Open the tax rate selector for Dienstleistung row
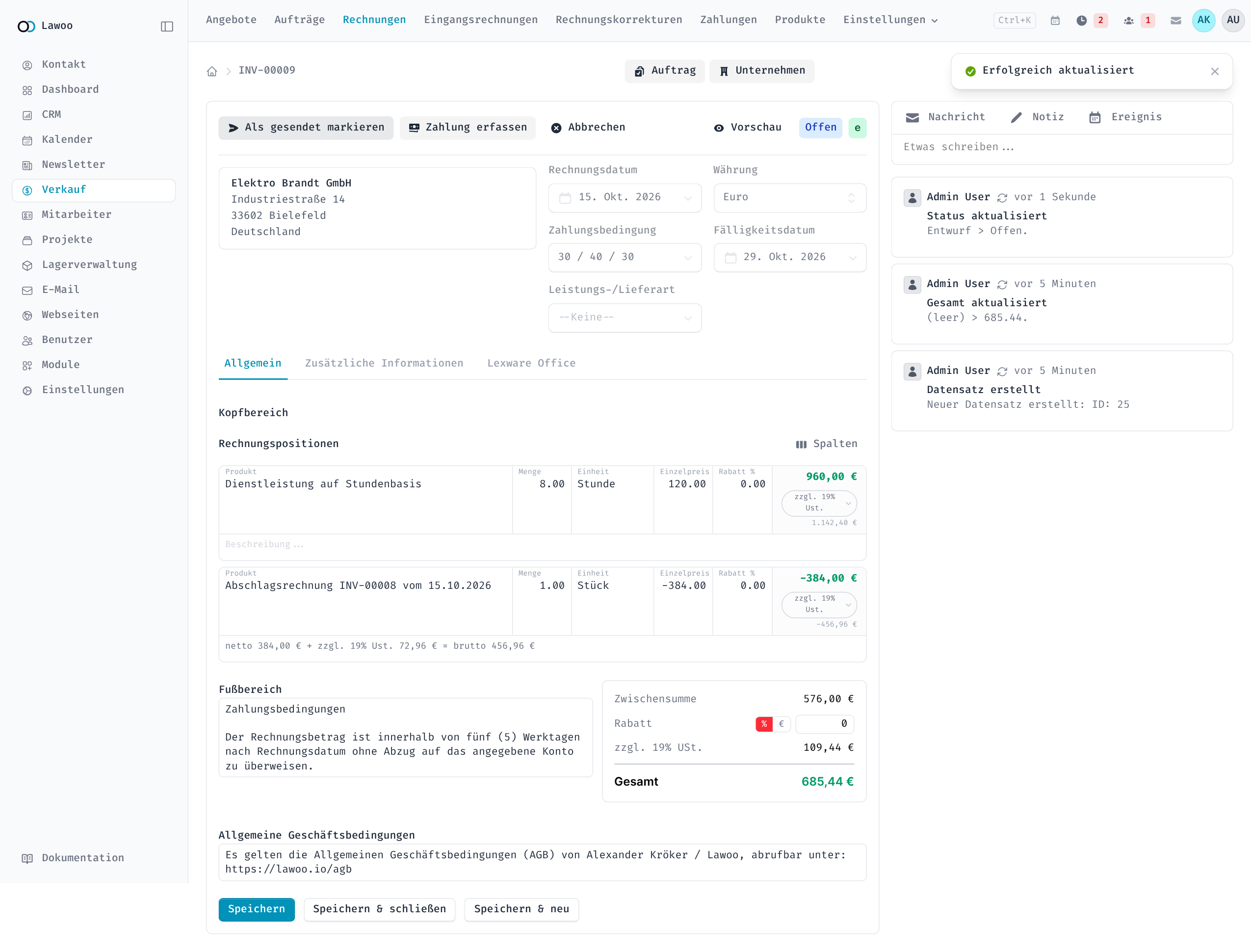The height and width of the screenshot is (952, 1251). (x=819, y=502)
